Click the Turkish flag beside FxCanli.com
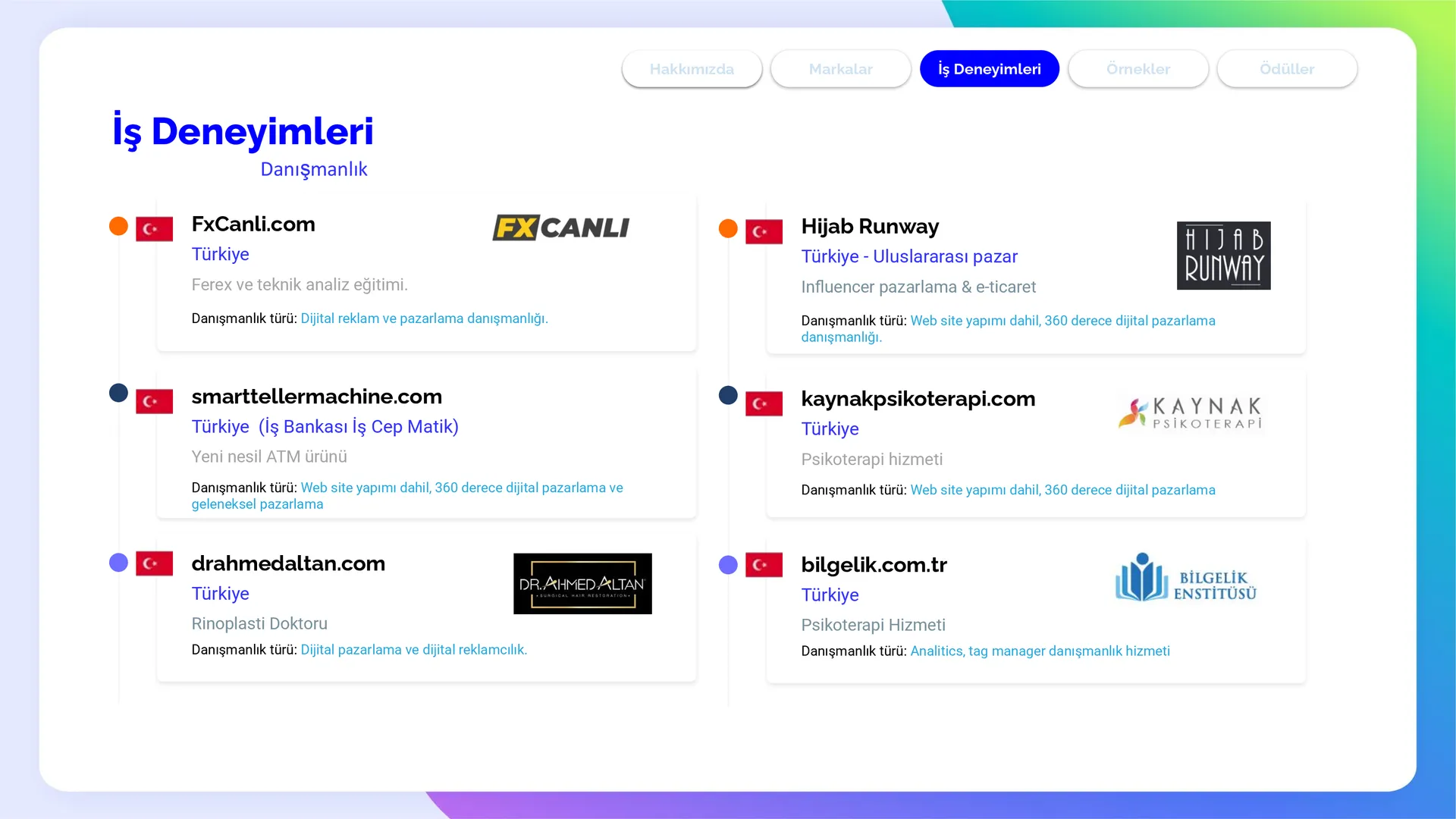 coord(154,229)
